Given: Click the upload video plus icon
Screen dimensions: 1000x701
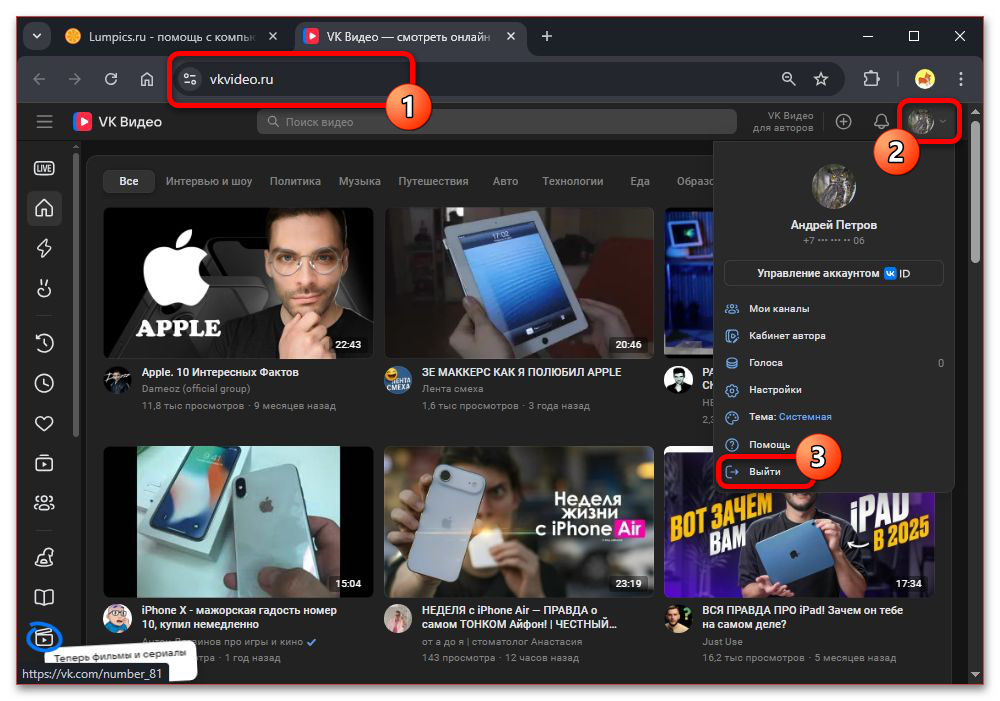Looking at the screenshot, I should pyautogui.click(x=843, y=121).
